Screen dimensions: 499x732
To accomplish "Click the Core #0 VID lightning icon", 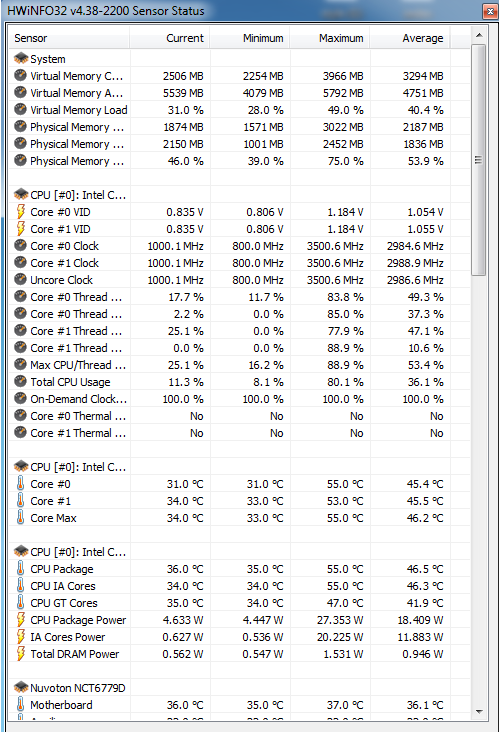I will 21,211.
